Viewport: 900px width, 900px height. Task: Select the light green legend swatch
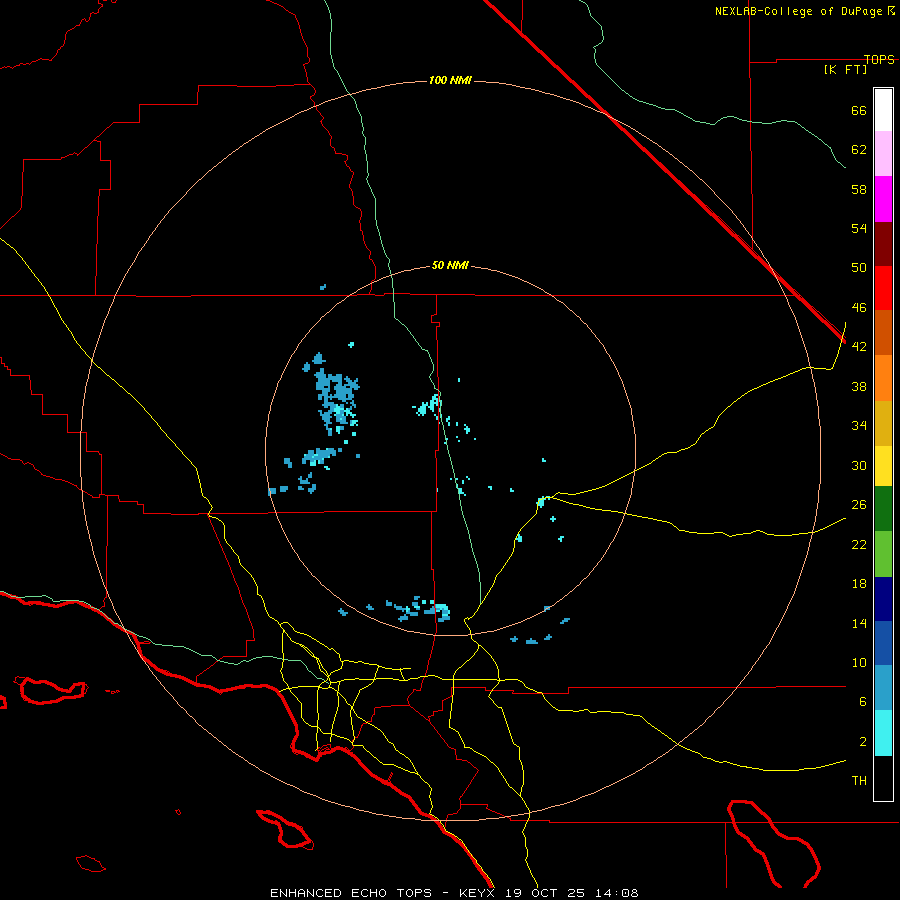(x=883, y=554)
